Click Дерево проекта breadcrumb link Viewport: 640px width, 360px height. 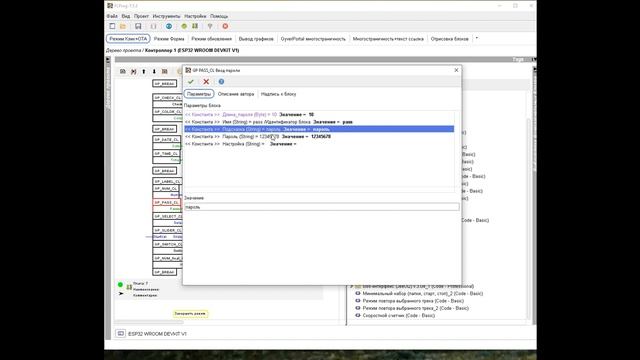(123, 50)
